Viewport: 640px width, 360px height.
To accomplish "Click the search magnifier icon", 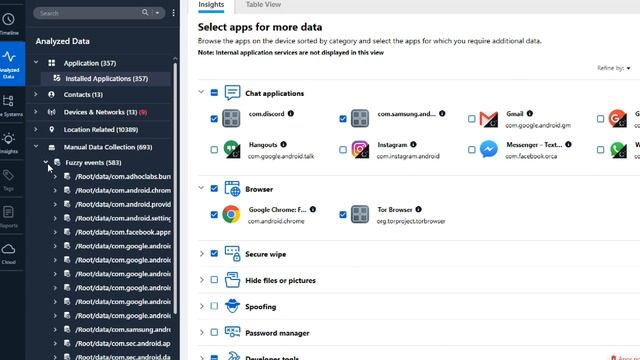I will 145,13.
